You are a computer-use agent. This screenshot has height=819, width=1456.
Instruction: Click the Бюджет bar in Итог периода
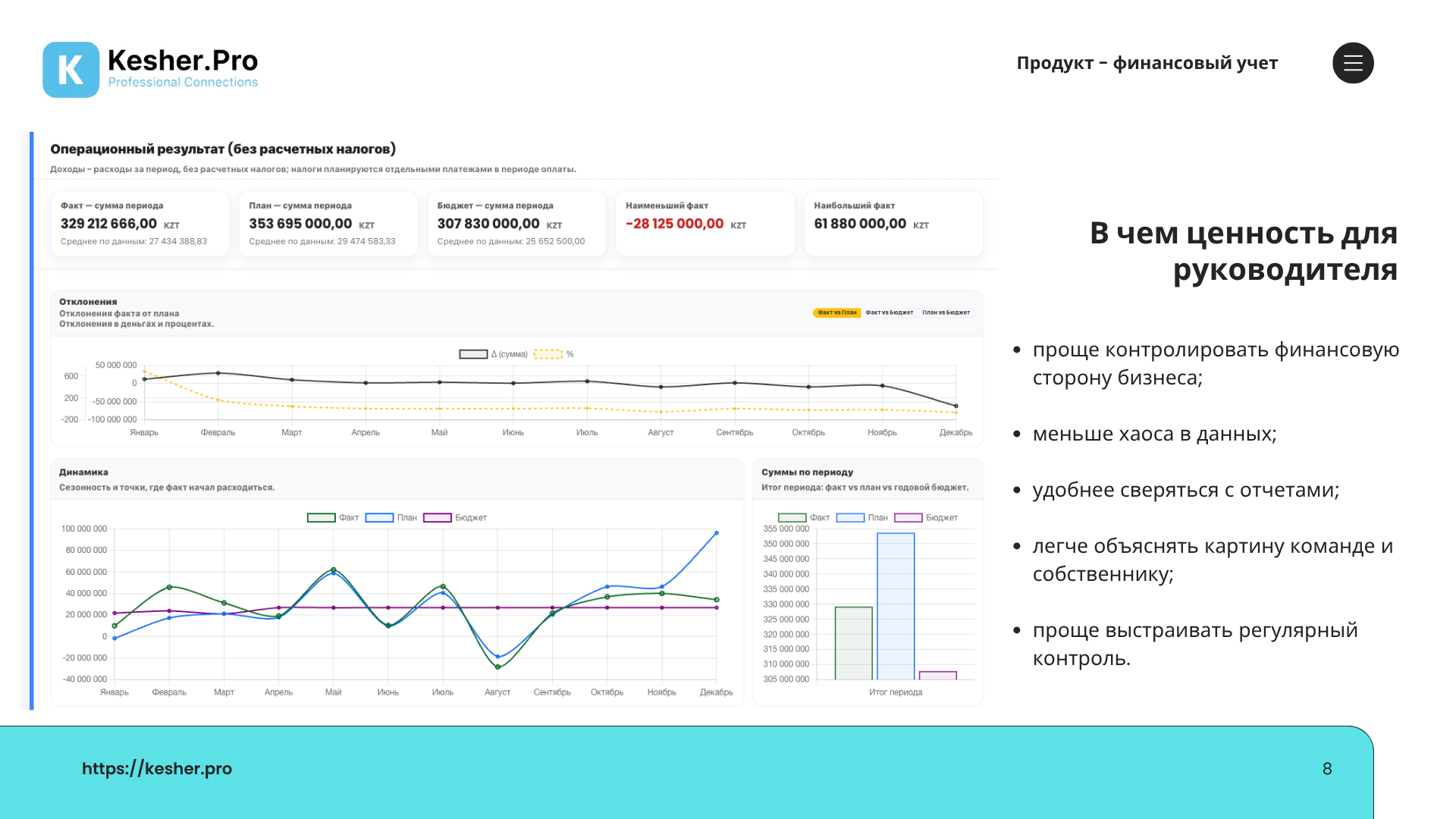coord(937,676)
